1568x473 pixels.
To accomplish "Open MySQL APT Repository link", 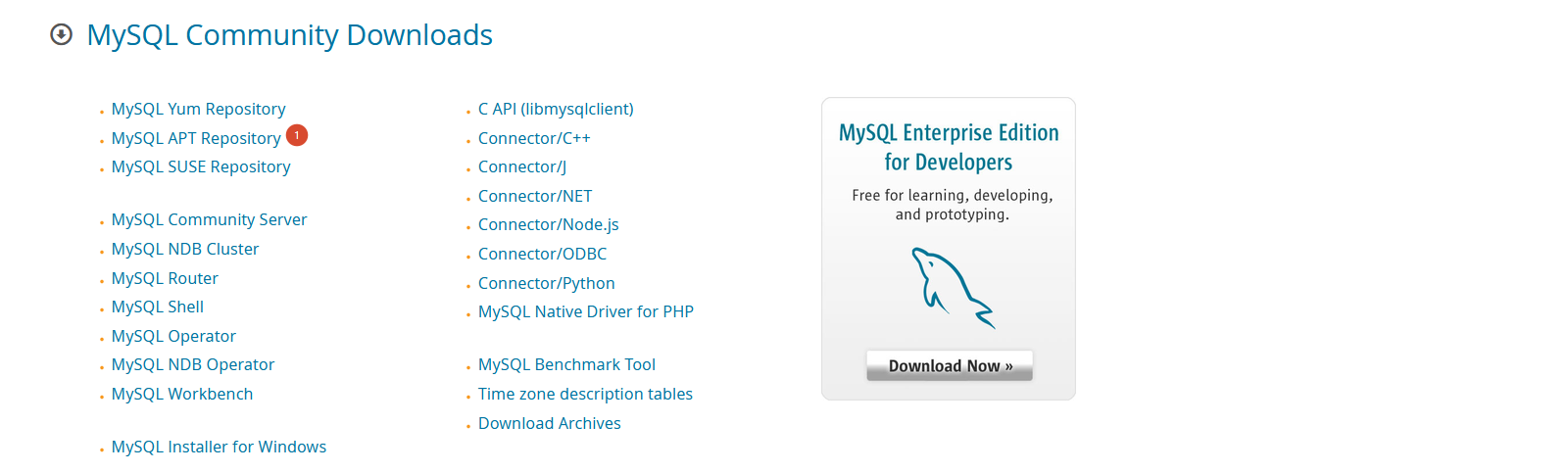I will 196,138.
